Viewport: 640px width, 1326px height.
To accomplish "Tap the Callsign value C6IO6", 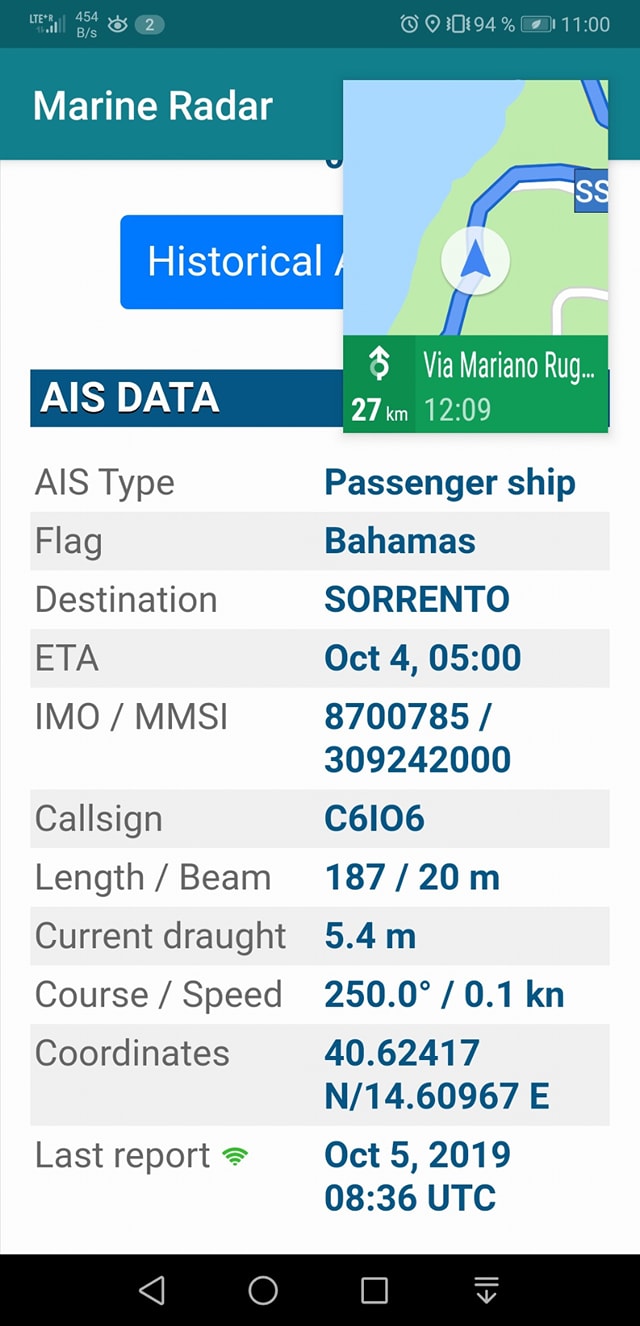I will point(374,818).
